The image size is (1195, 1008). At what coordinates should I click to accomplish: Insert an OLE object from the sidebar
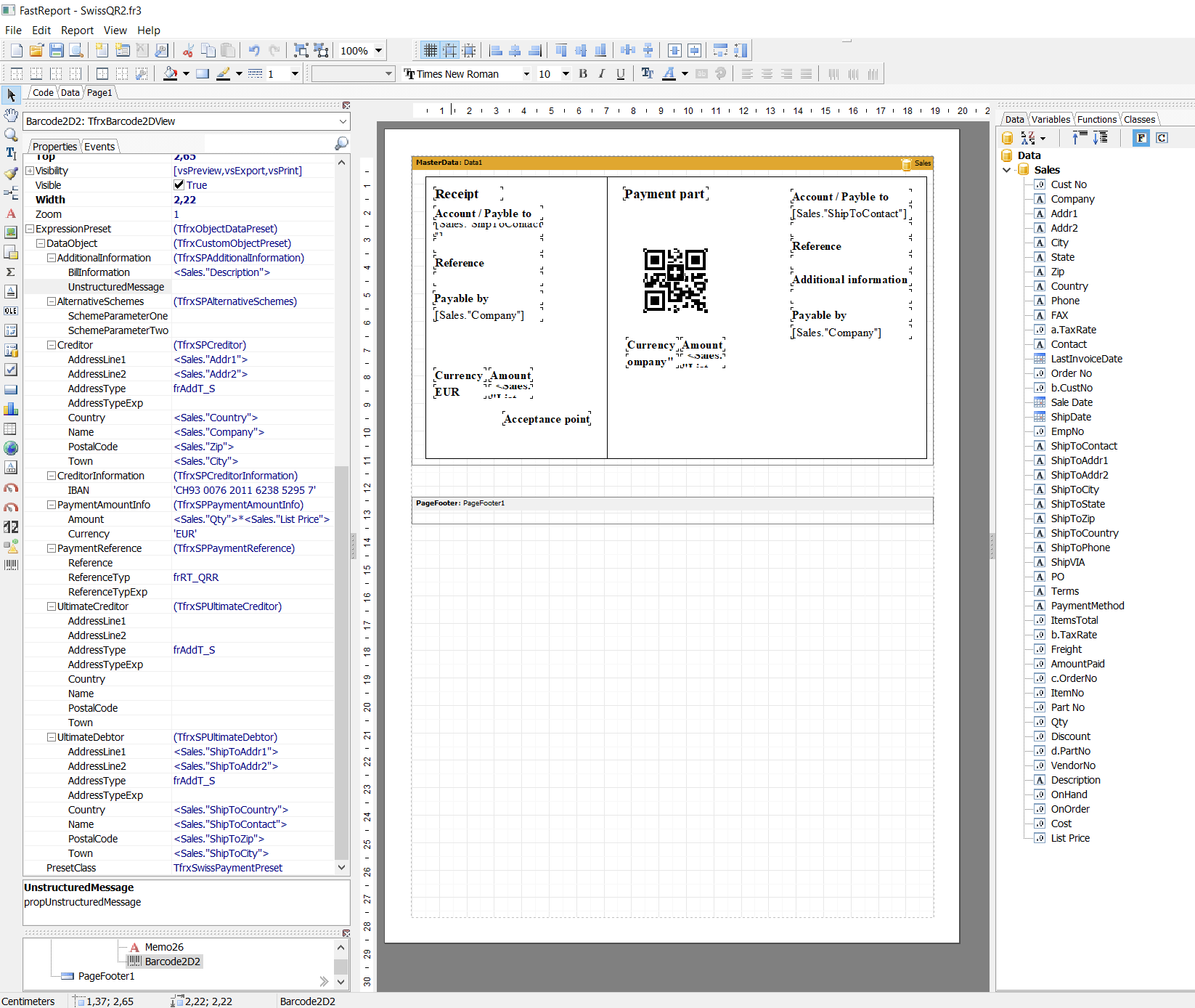pyautogui.click(x=11, y=311)
